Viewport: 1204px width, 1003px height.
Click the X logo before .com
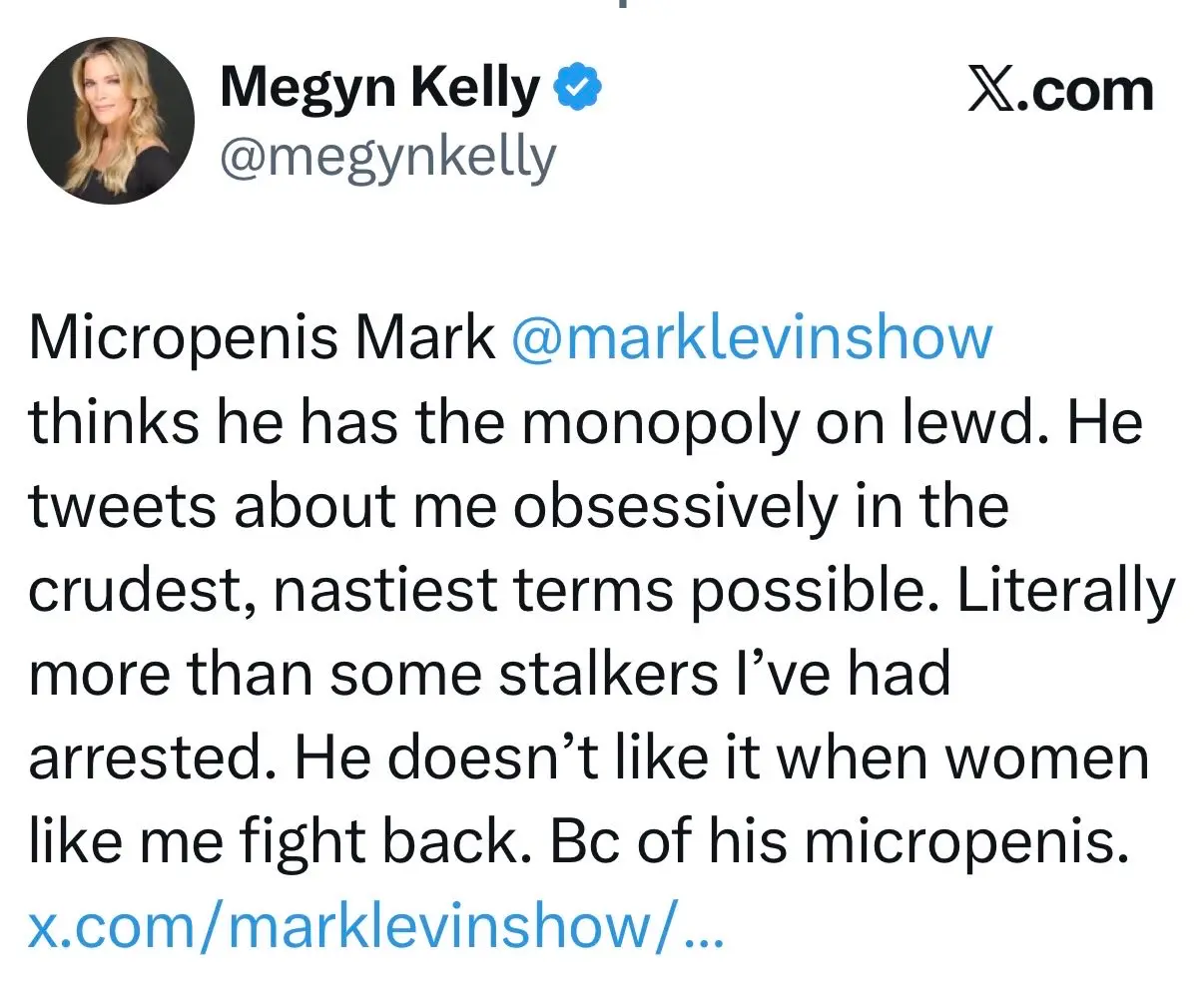tap(988, 90)
